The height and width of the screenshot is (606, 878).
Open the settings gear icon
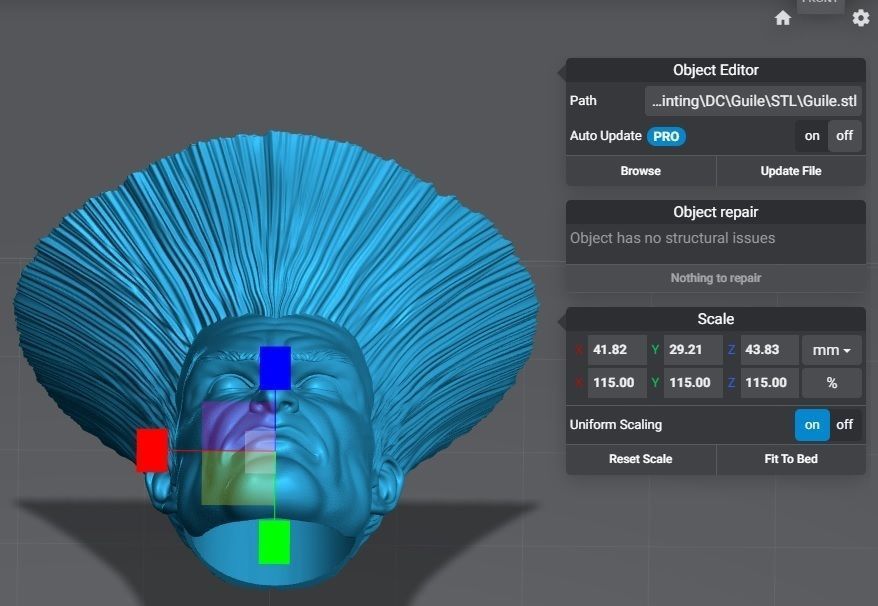point(861,18)
